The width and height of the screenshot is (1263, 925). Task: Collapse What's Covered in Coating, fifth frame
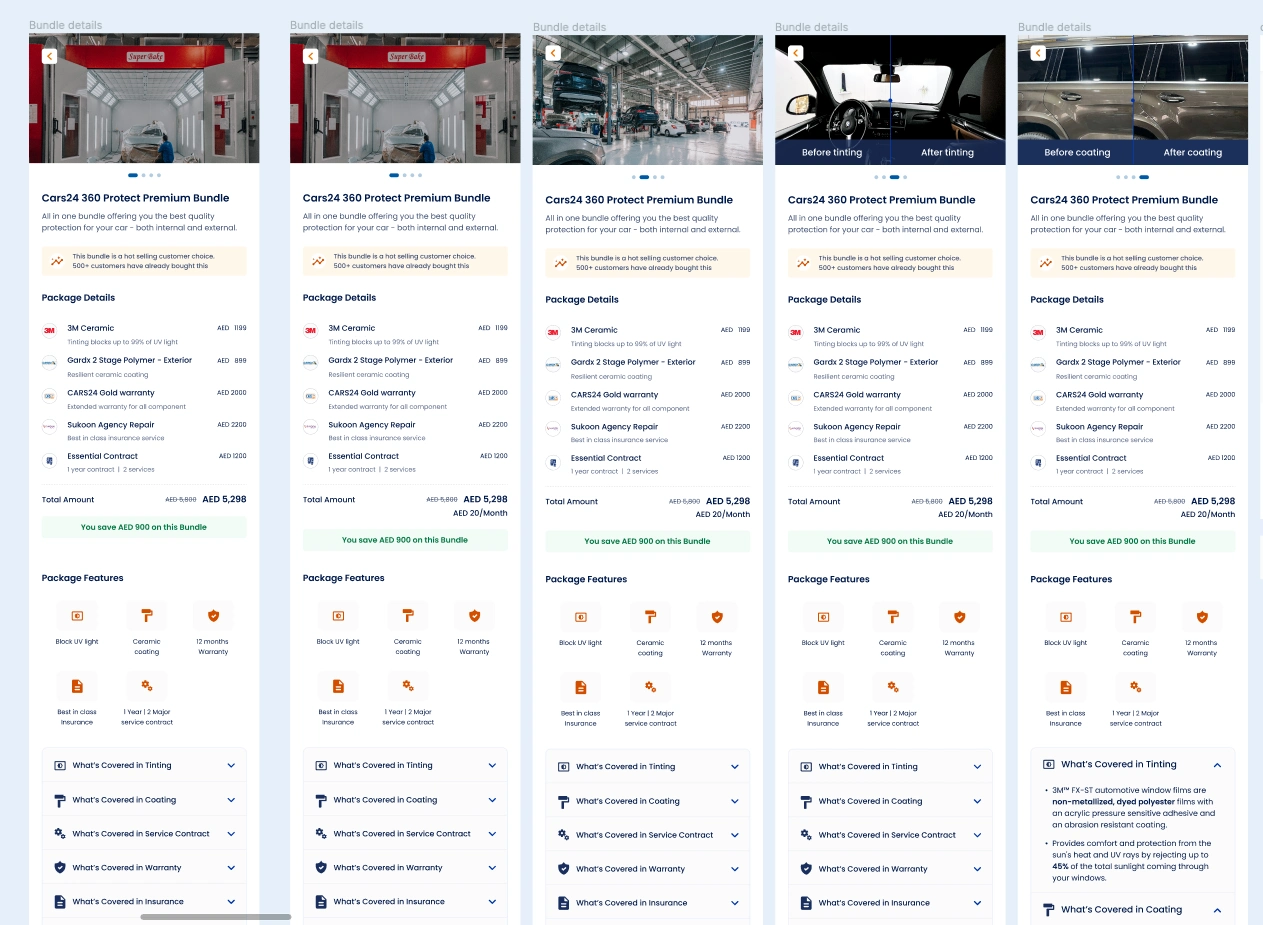click(x=1132, y=909)
